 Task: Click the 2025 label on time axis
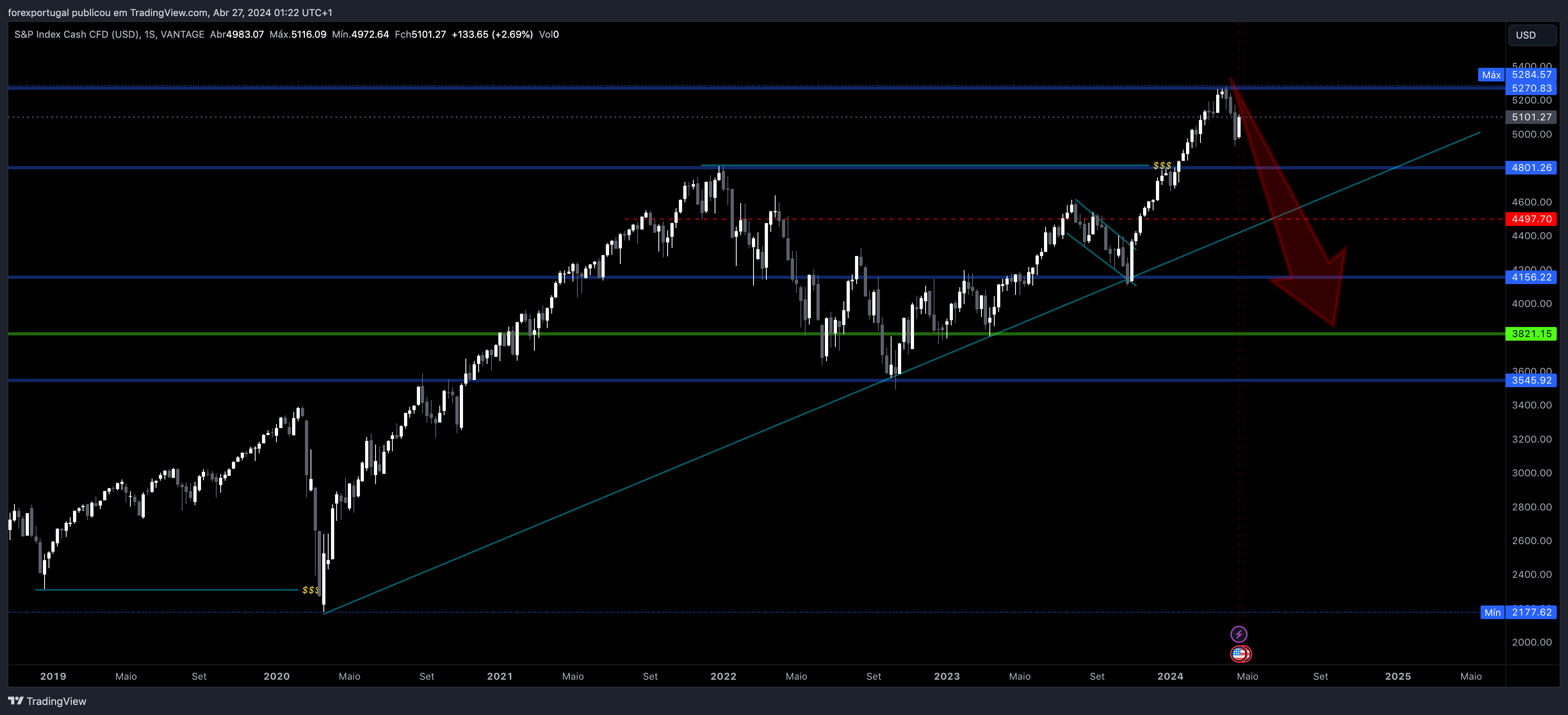(x=1397, y=676)
